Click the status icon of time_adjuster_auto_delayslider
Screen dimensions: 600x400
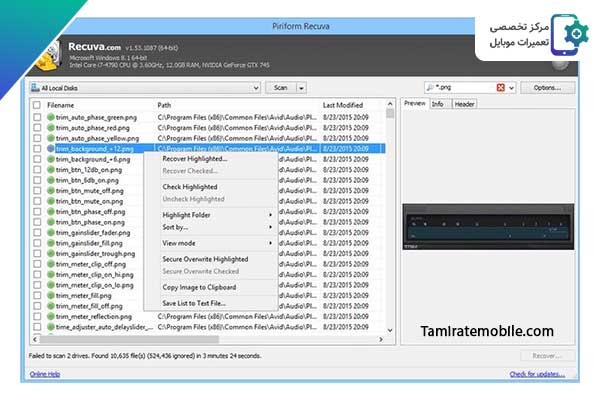[51, 327]
